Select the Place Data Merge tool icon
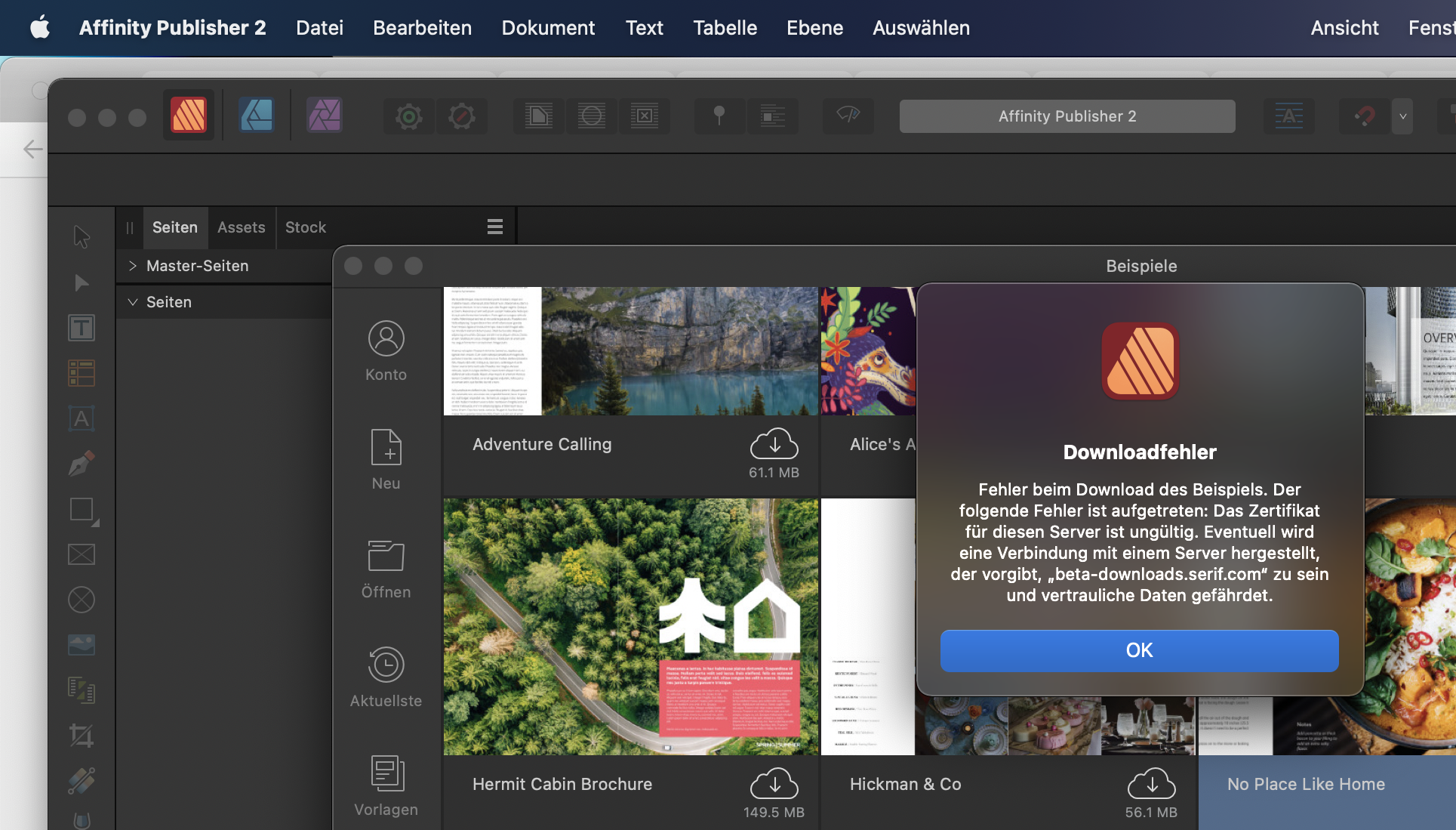Screen dimensions: 1456x830 click(82, 690)
